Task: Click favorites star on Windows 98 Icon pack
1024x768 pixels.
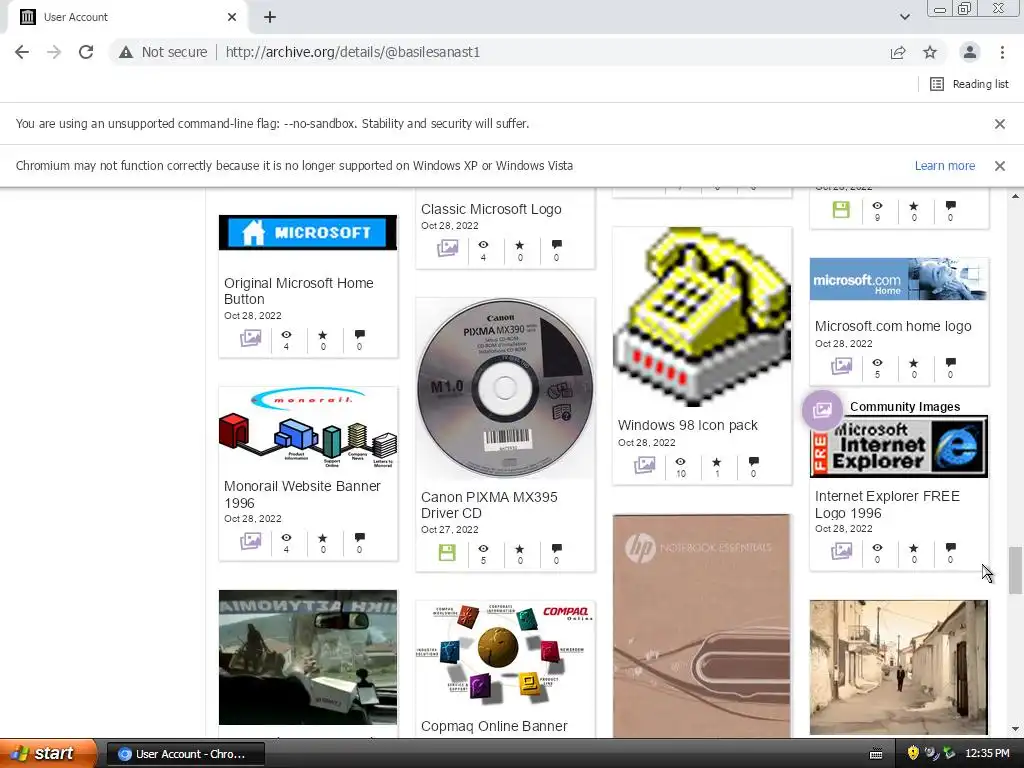Action: (717, 462)
